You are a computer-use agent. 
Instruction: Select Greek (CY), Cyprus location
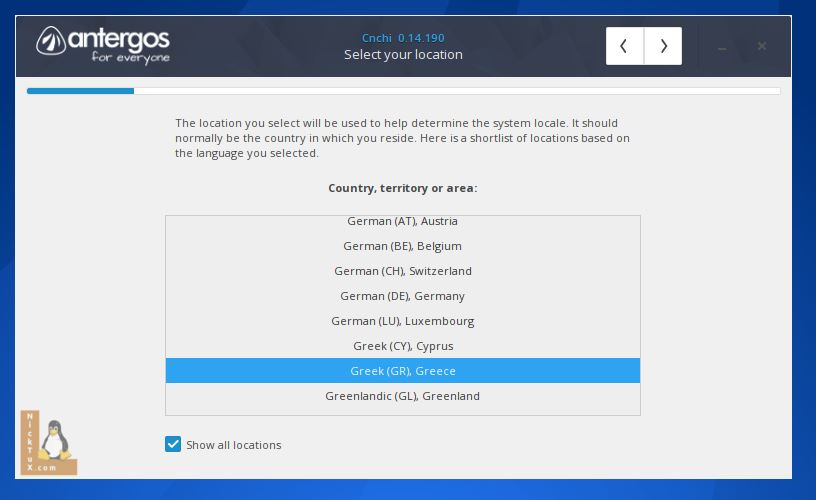[402, 346]
